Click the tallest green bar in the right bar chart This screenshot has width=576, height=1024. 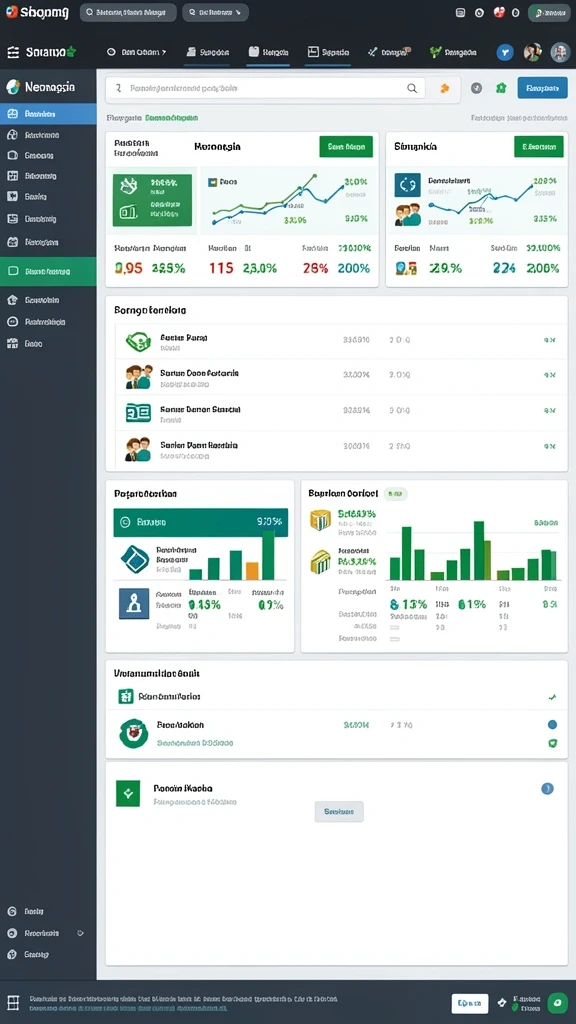point(479,551)
